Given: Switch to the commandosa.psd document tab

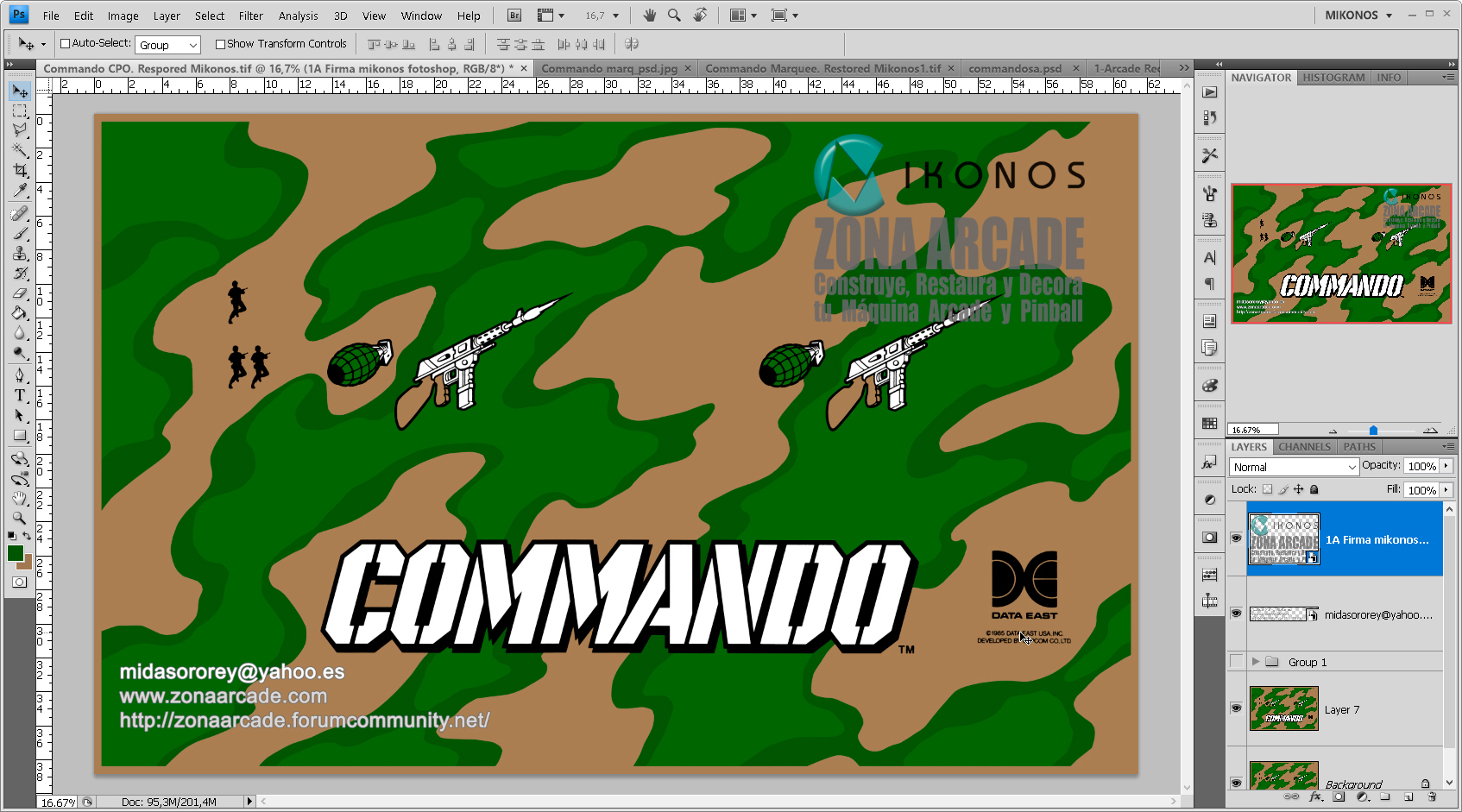Looking at the screenshot, I should (x=1015, y=68).
